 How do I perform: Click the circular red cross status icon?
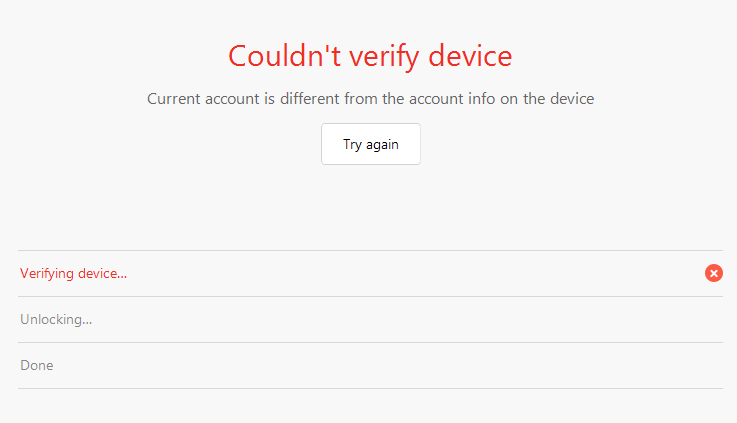click(x=713, y=273)
